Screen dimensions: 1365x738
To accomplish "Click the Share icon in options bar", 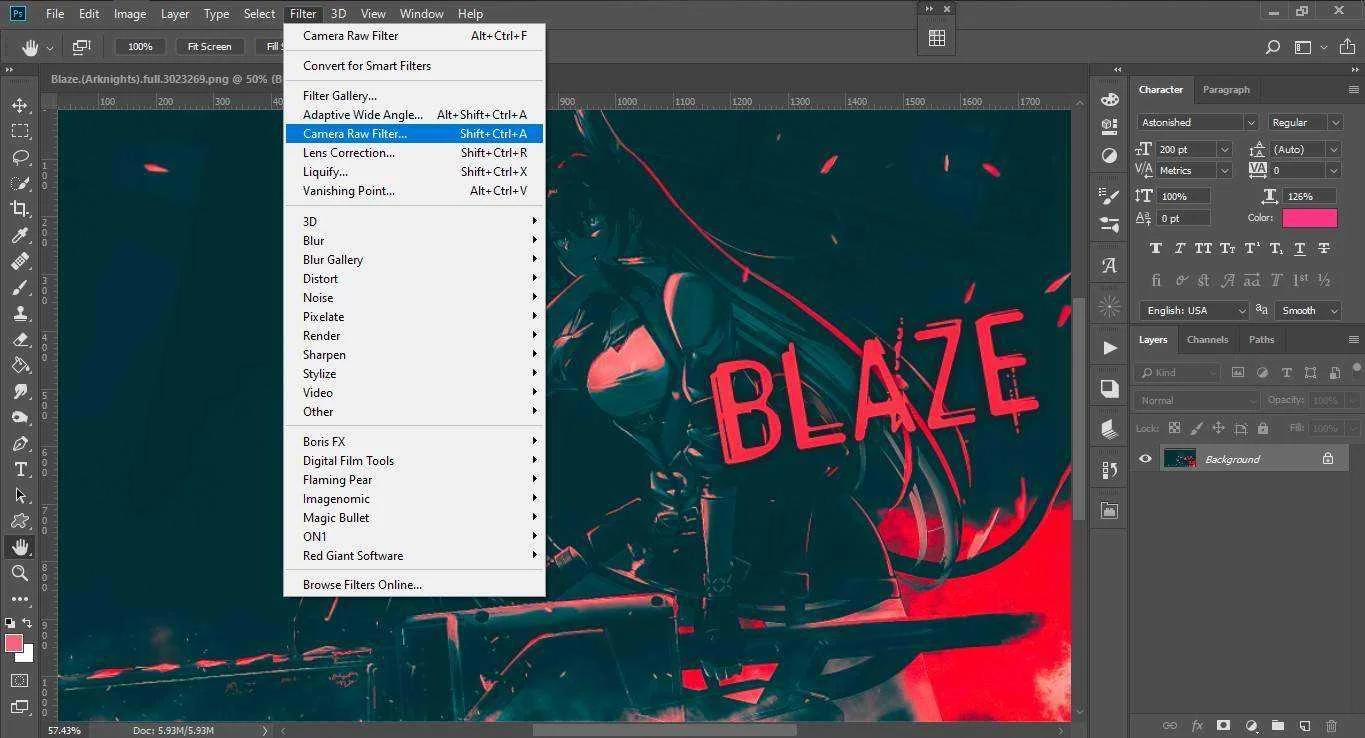I will [1345, 47].
